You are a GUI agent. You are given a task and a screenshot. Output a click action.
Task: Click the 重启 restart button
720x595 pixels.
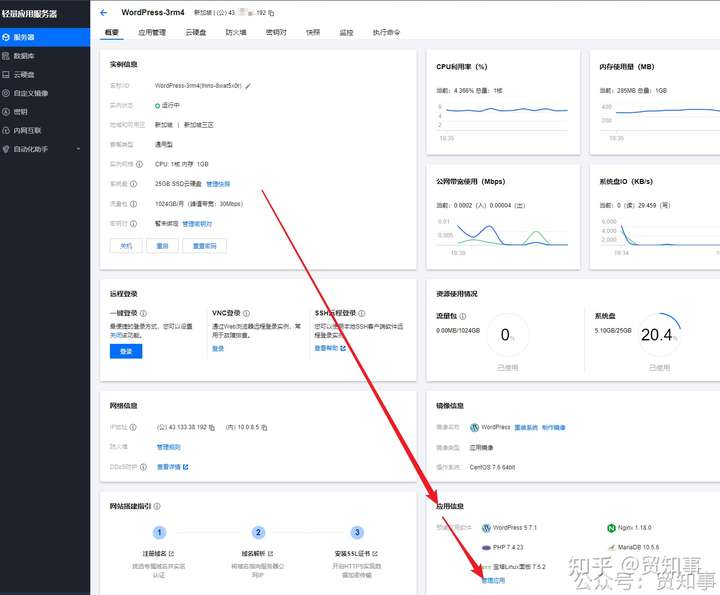pos(162,246)
